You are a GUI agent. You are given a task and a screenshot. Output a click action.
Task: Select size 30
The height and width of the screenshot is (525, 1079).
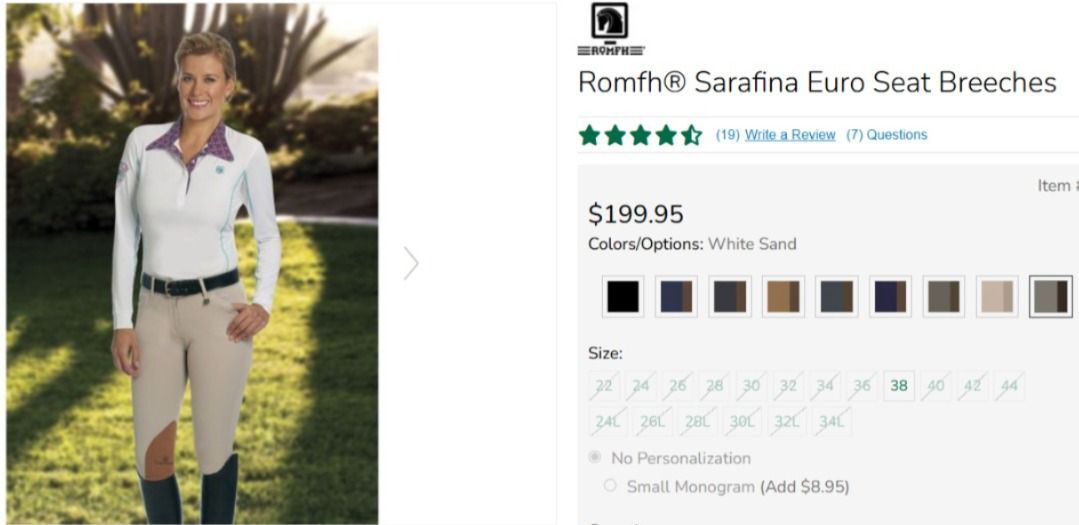pos(751,386)
